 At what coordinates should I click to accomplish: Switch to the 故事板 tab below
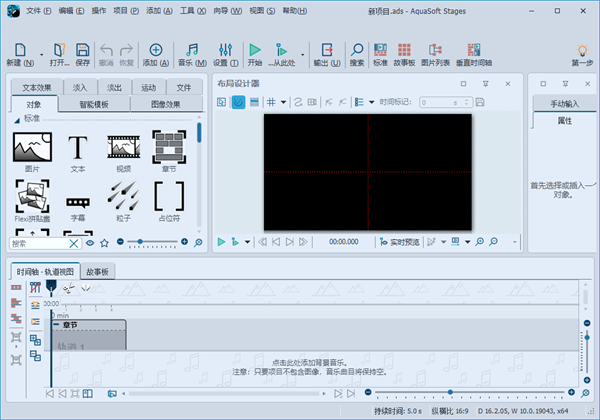pos(98,271)
